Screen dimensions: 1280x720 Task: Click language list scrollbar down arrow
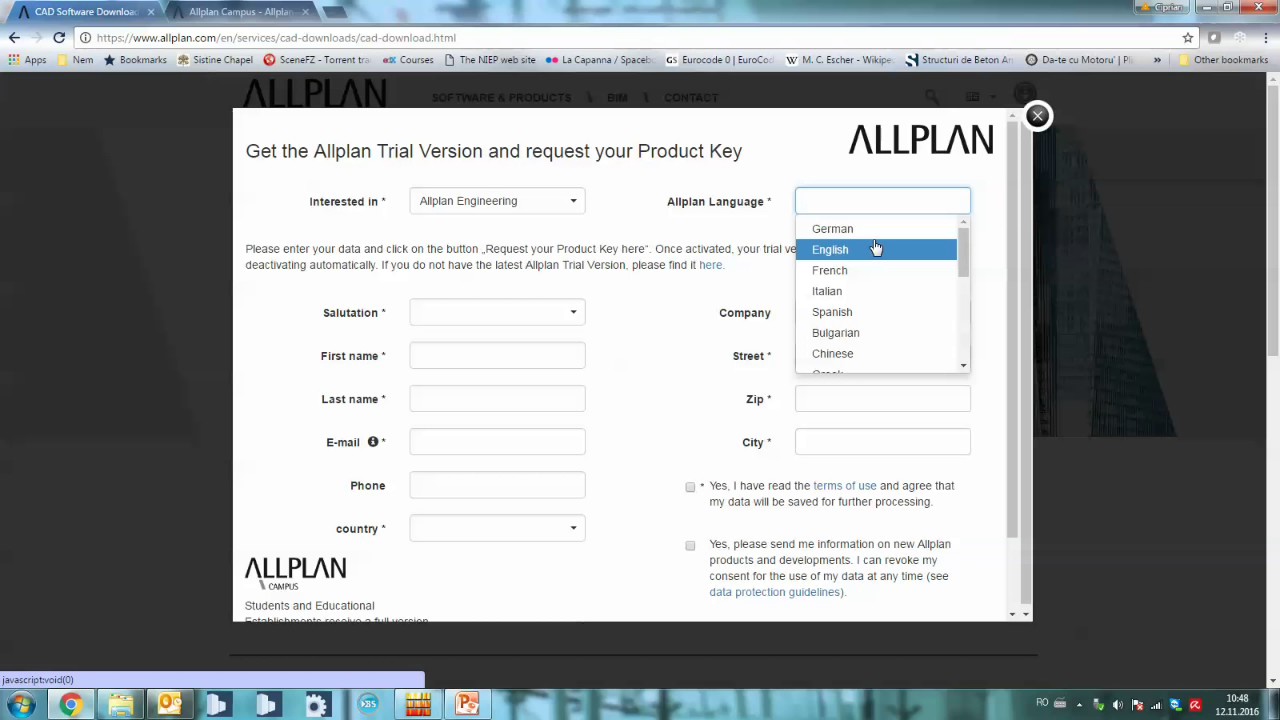(963, 366)
